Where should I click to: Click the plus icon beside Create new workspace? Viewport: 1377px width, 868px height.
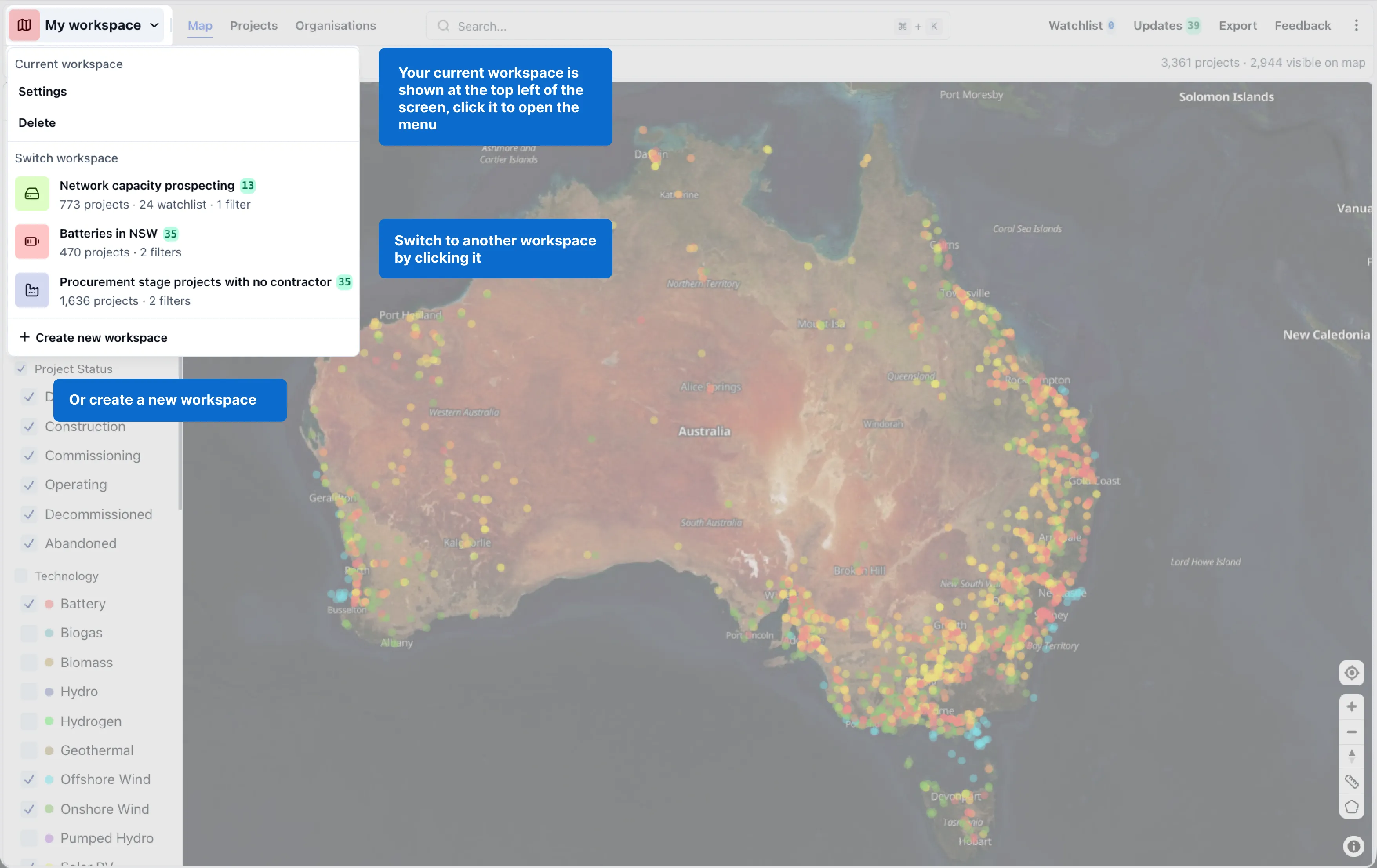click(x=24, y=338)
